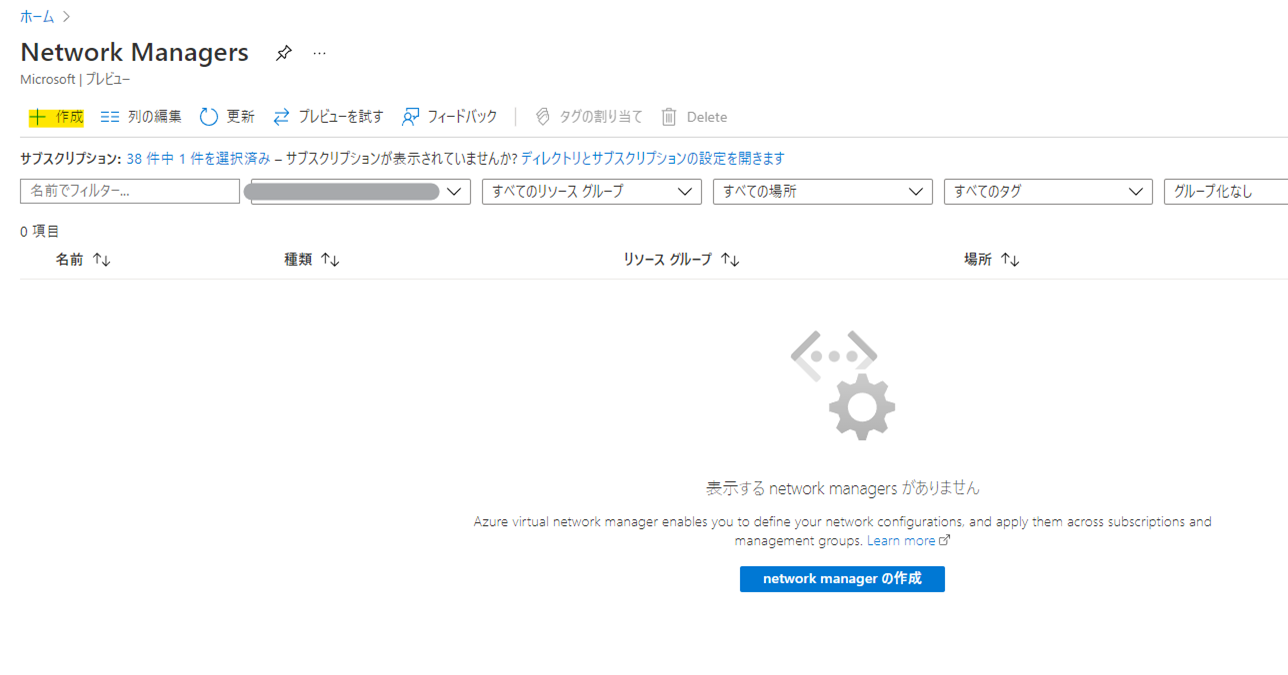Click the タグの割り当て tag icon

[x=543, y=117]
